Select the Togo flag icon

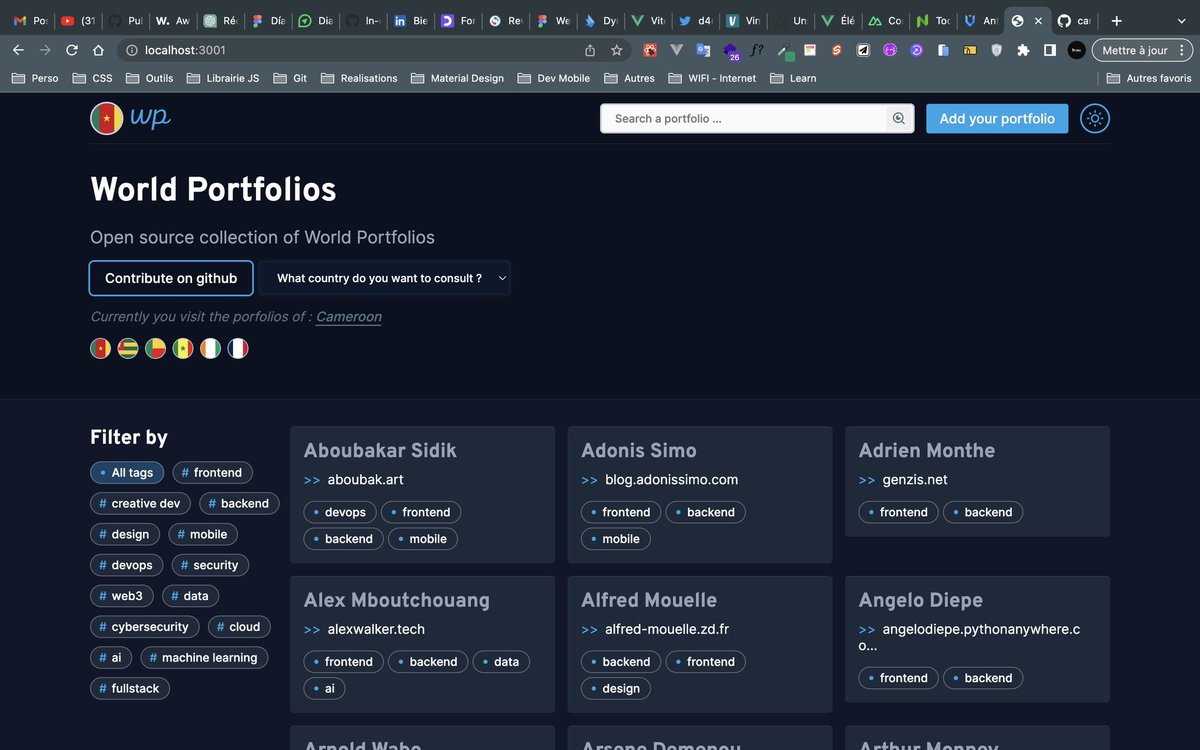pos(128,348)
